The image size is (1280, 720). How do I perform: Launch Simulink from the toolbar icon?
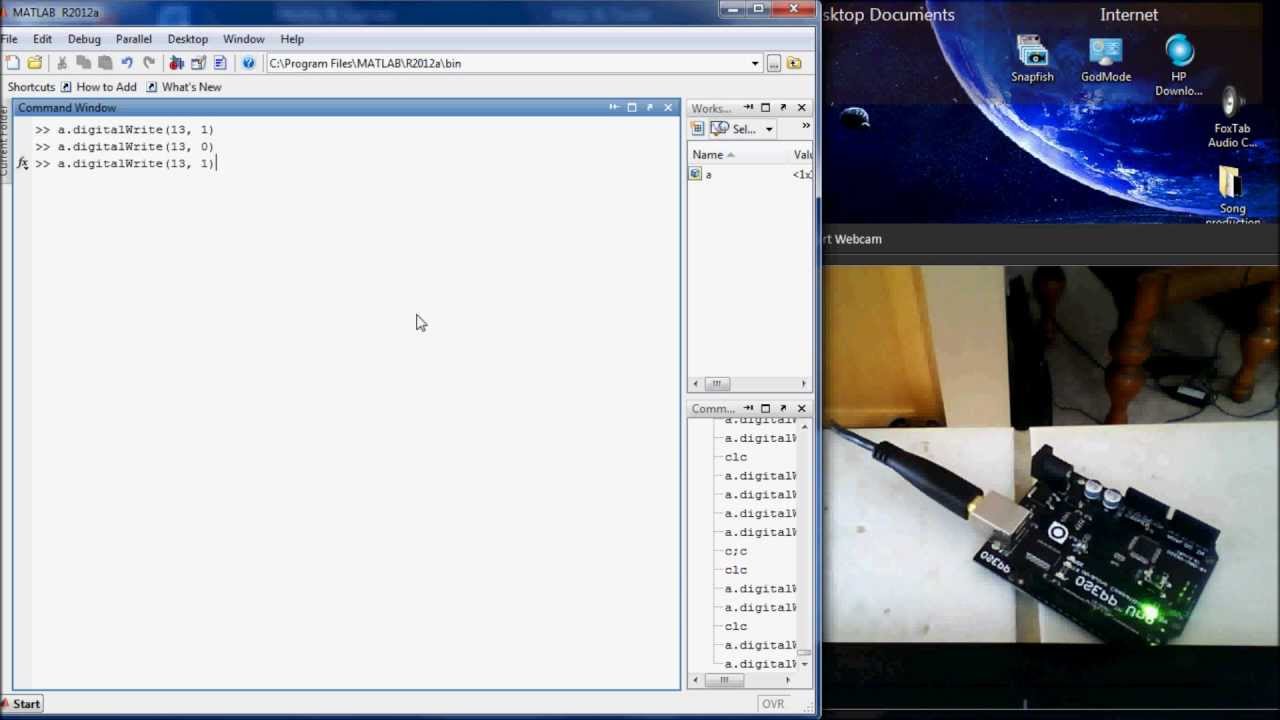177,63
